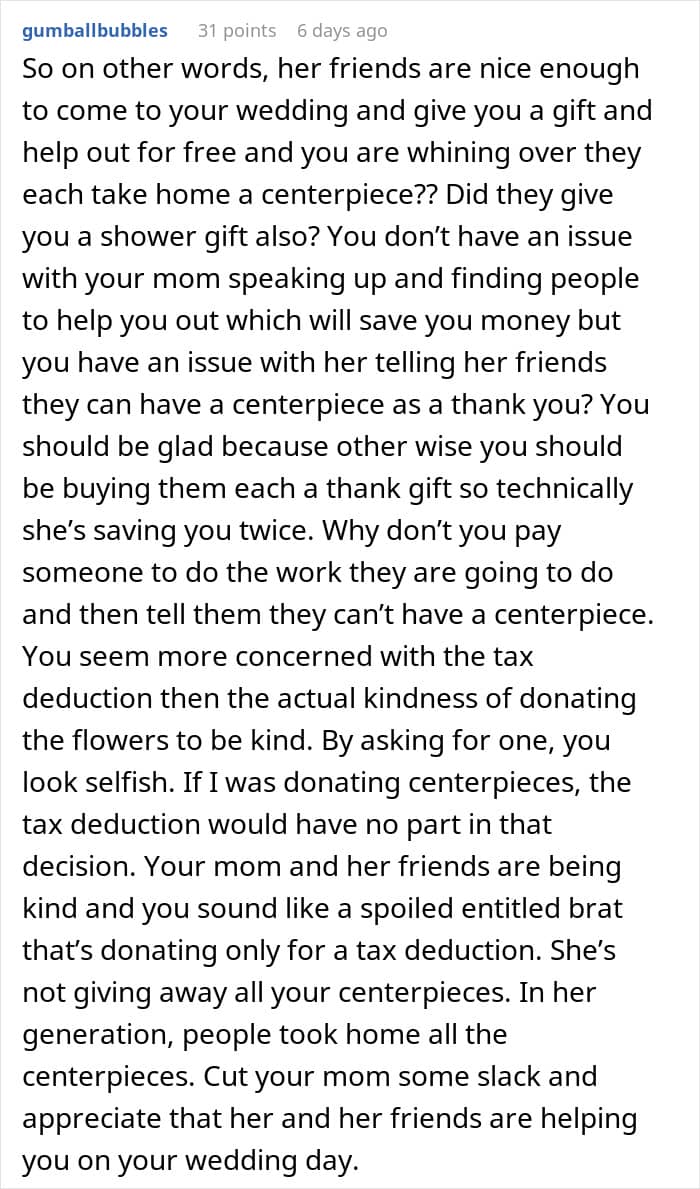Image resolution: width=700 pixels, height=1189 pixels.
Task: Click the words 'actual kindness'
Action: (x=343, y=698)
